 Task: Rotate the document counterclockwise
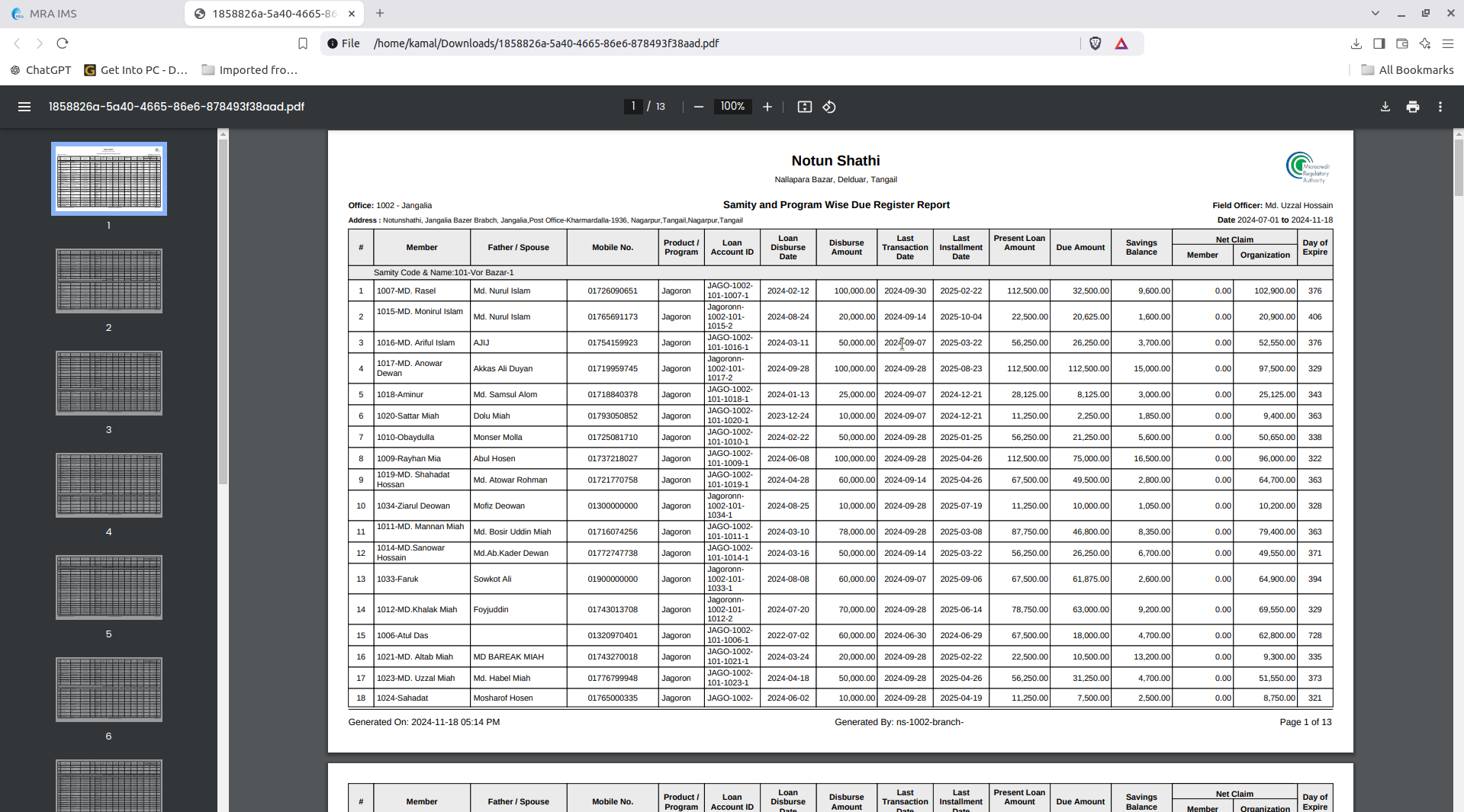(829, 107)
